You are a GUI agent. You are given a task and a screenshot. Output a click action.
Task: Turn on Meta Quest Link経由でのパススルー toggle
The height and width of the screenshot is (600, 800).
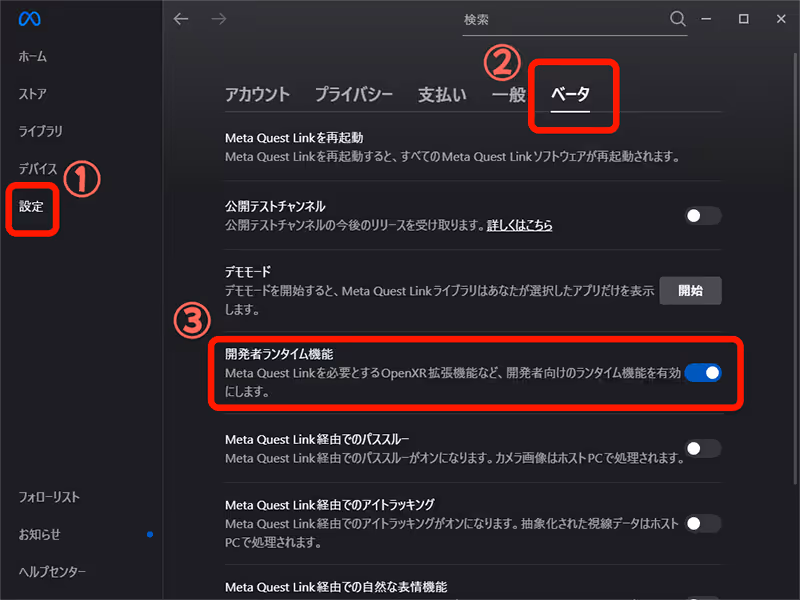[x=702, y=449]
